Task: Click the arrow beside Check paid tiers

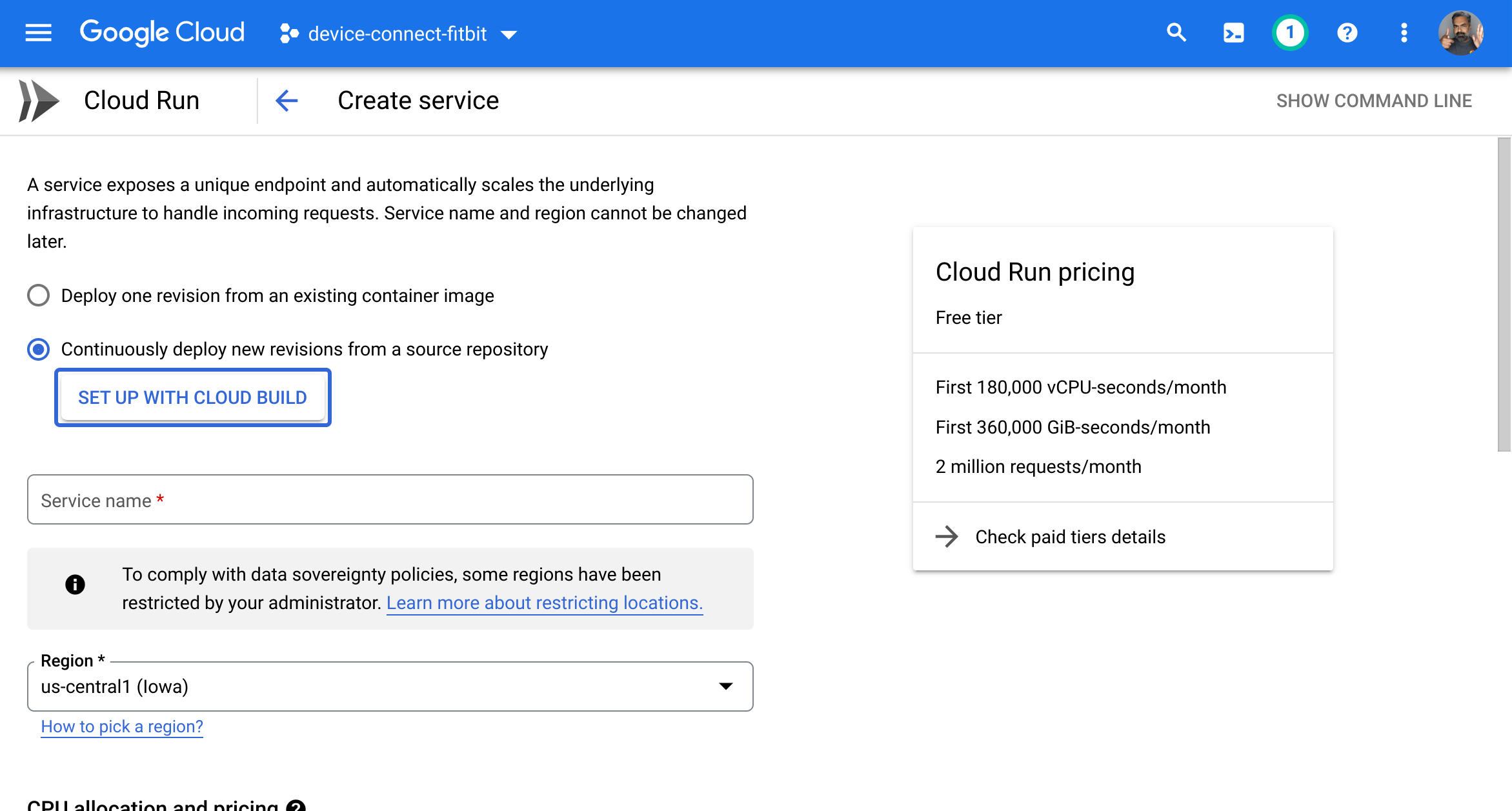Action: (x=947, y=537)
